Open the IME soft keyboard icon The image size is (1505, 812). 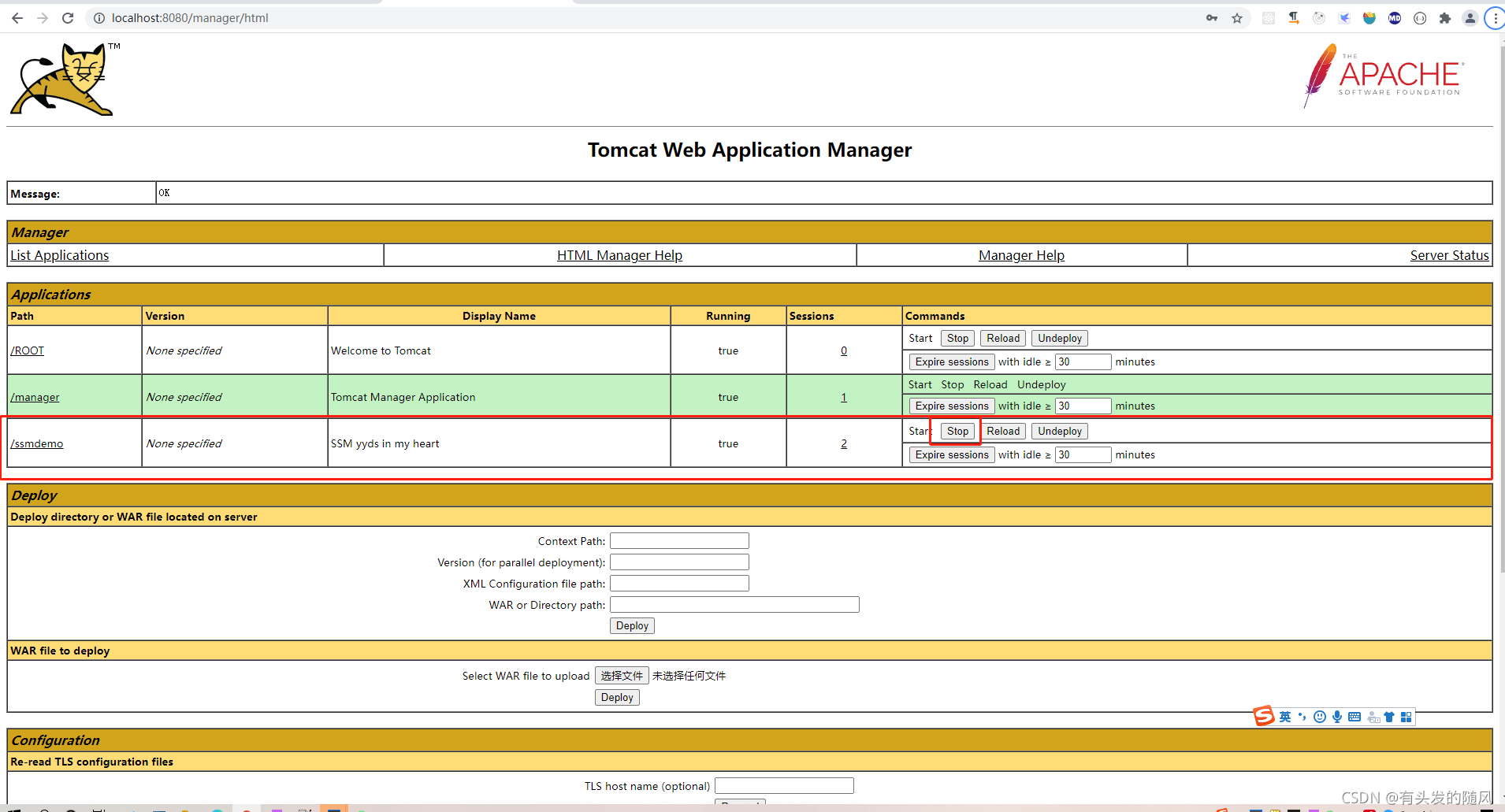[x=1354, y=717]
